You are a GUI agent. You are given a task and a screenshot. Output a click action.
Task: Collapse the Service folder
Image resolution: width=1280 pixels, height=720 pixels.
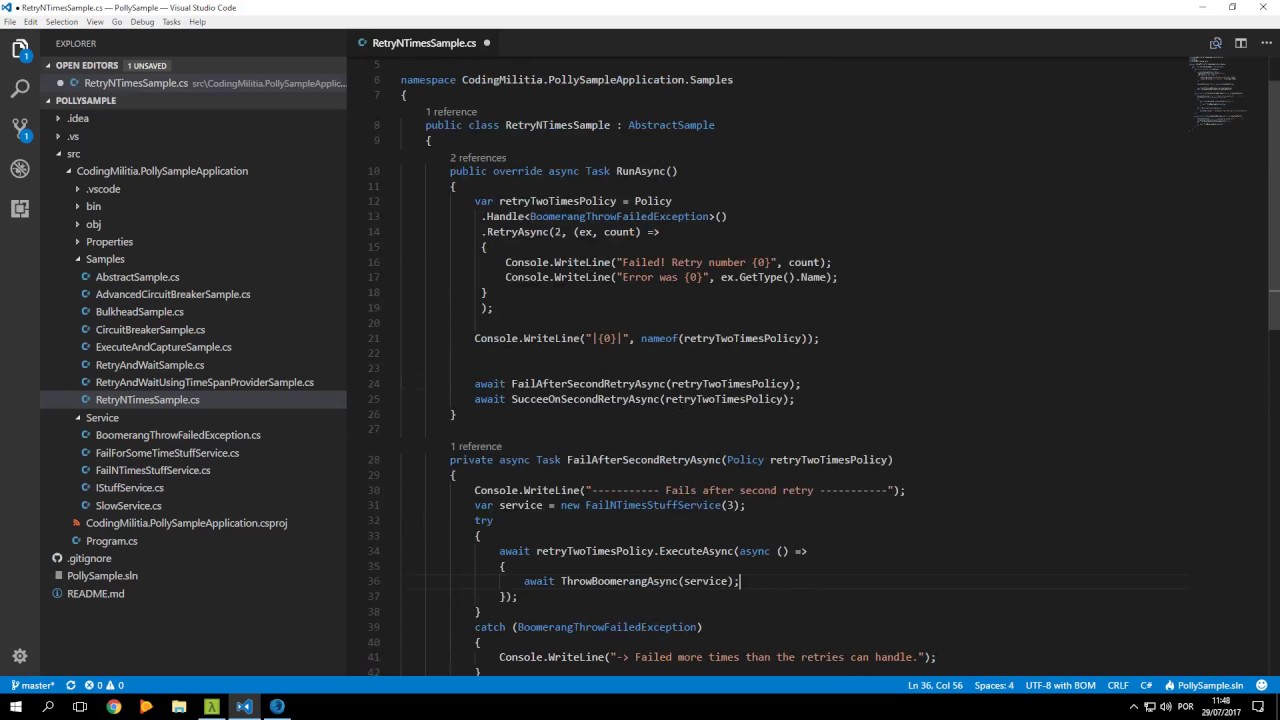click(x=102, y=418)
